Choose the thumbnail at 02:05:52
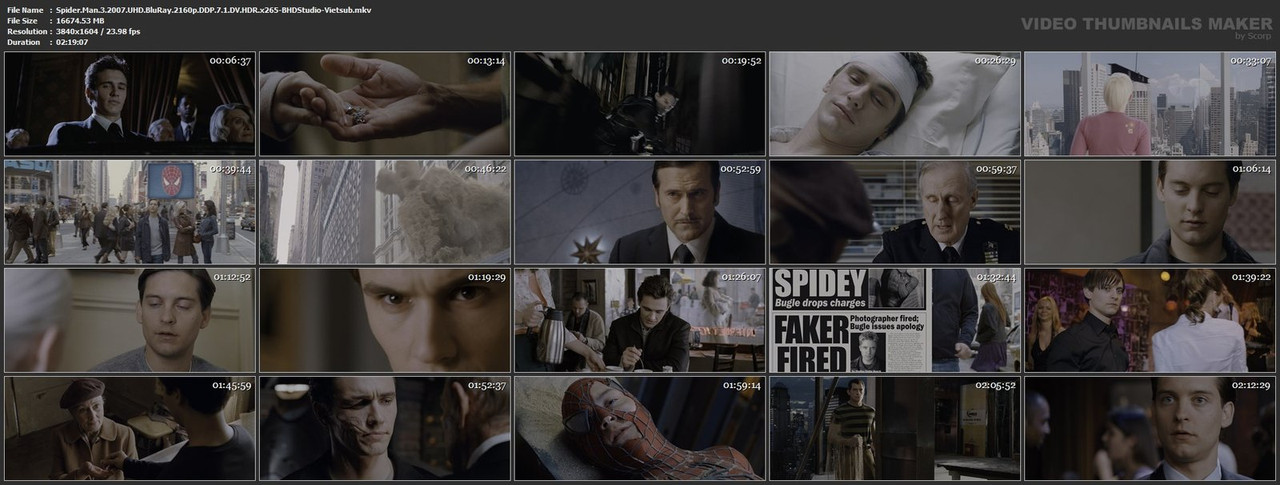Viewport: 1280px width, 485px height. click(895, 428)
